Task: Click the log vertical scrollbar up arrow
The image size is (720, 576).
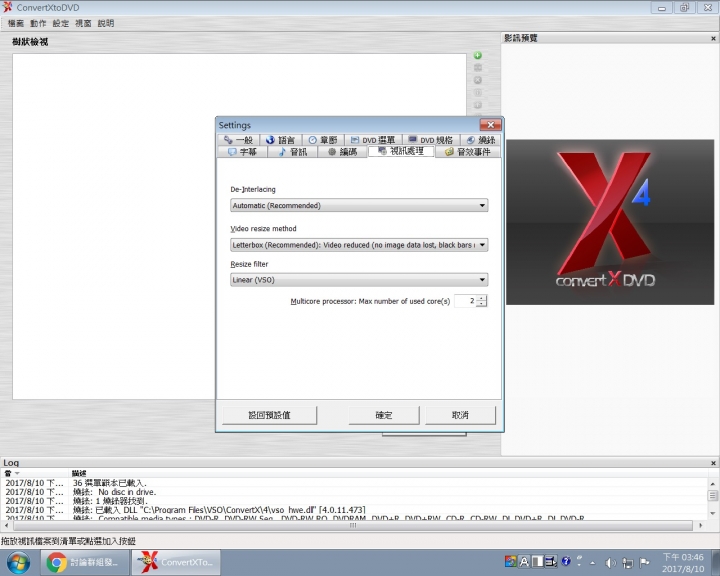Action: point(712,484)
